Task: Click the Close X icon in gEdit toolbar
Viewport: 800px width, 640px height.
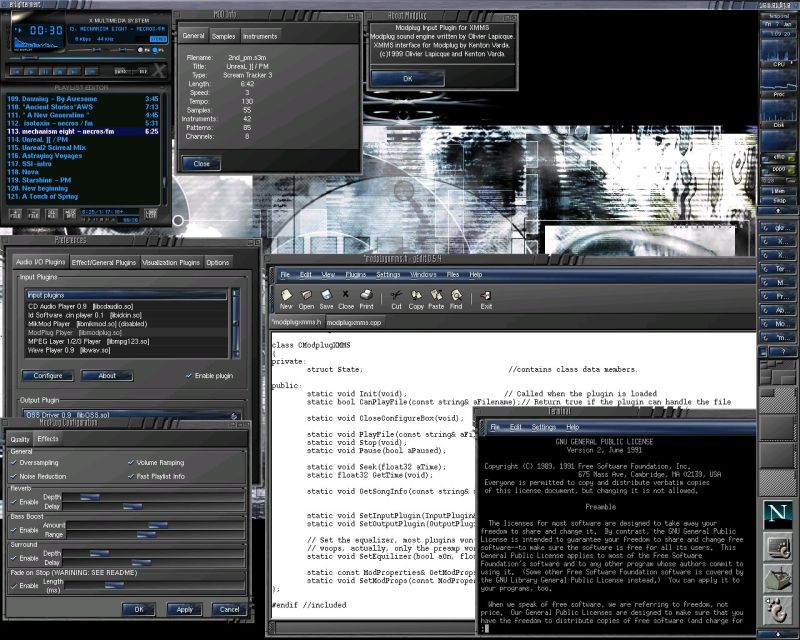Action: coord(346,299)
